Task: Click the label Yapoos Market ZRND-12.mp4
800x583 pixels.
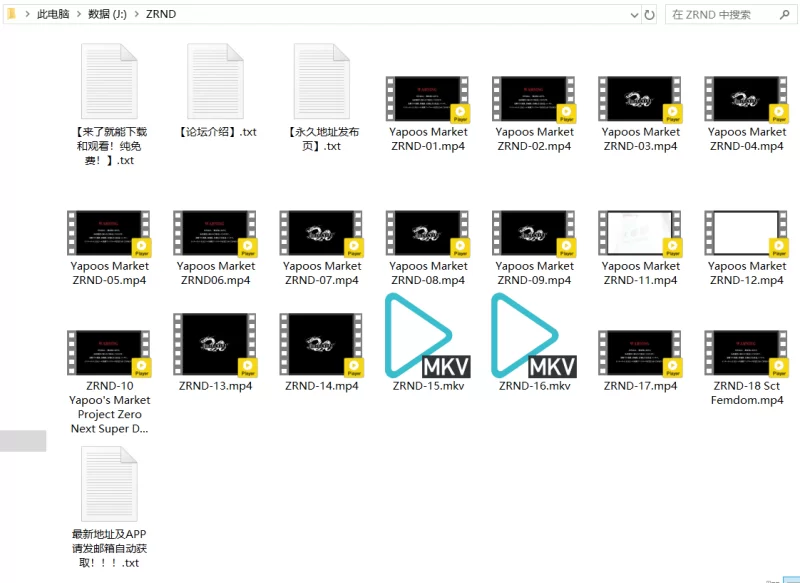Action: point(746,273)
